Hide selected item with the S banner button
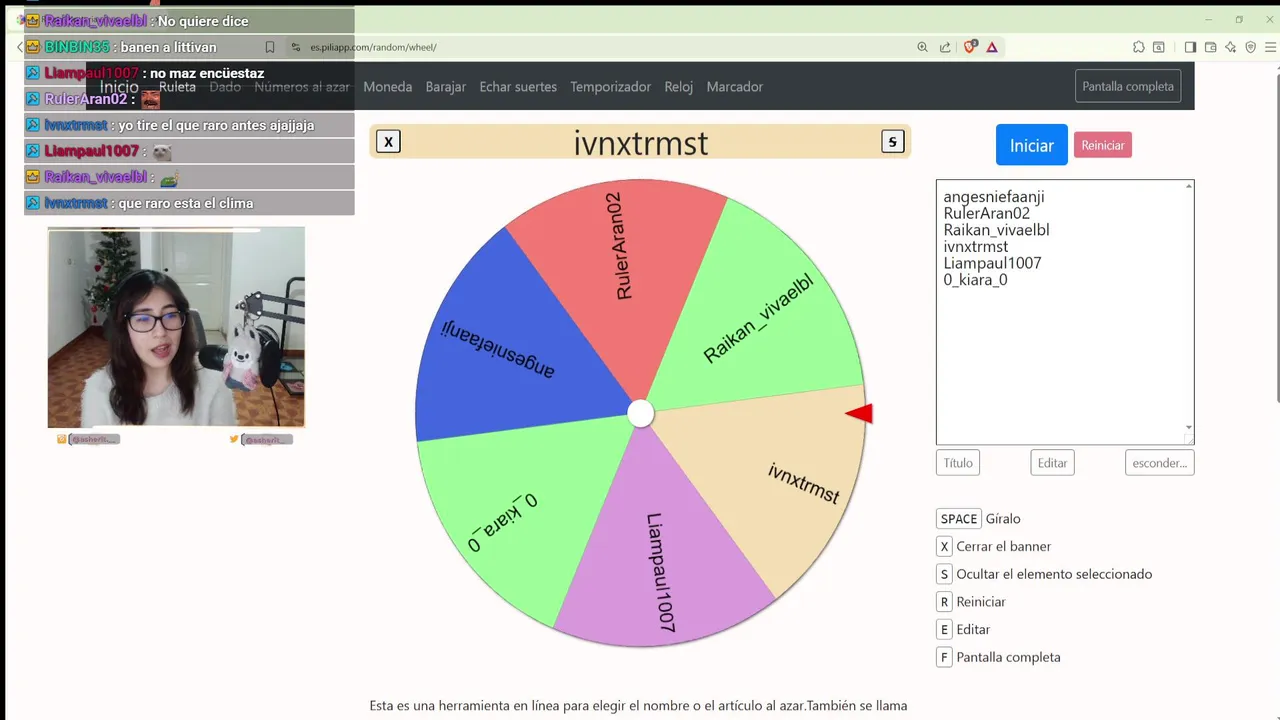The height and width of the screenshot is (720, 1280). (x=893, y=142)
